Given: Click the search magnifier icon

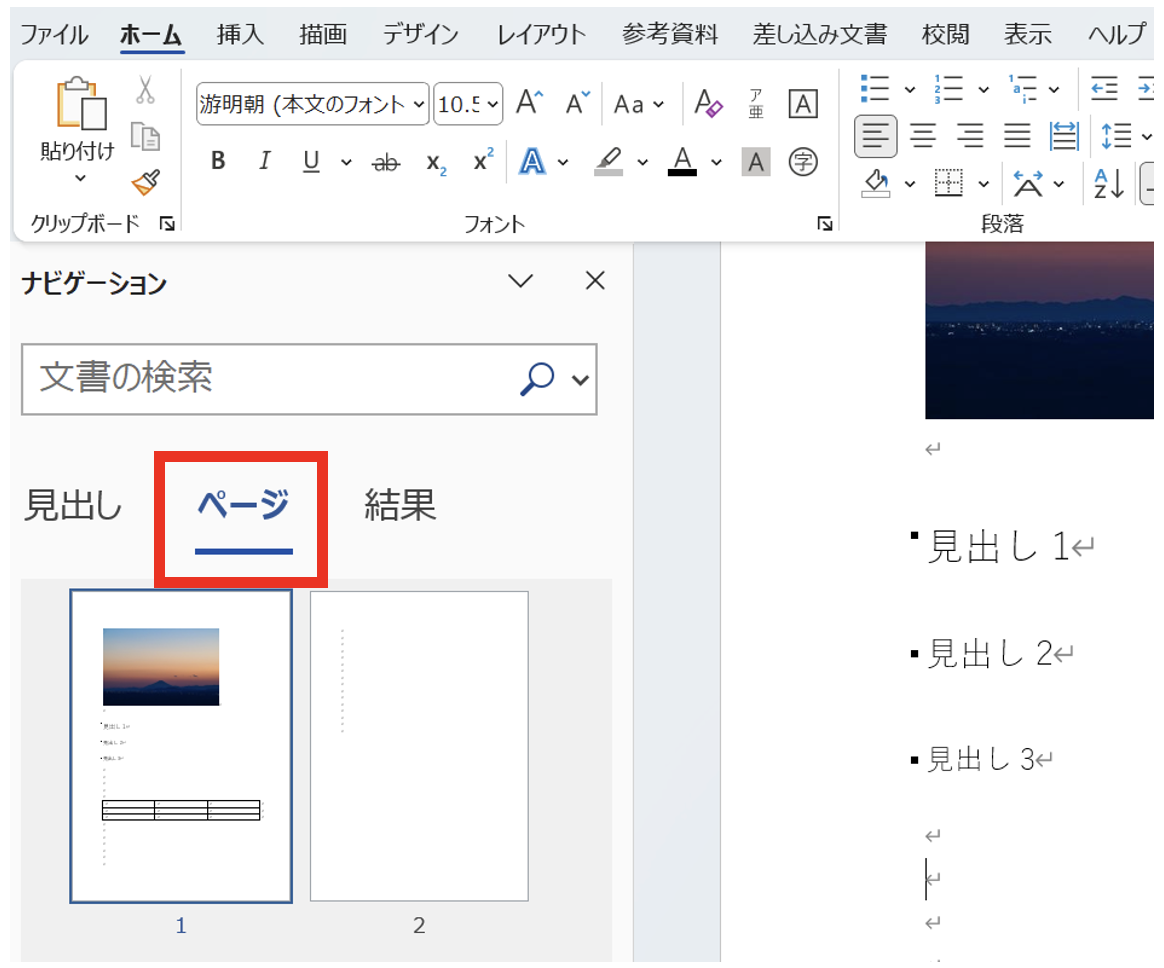Looking at the screenshot, I should 538,379.
